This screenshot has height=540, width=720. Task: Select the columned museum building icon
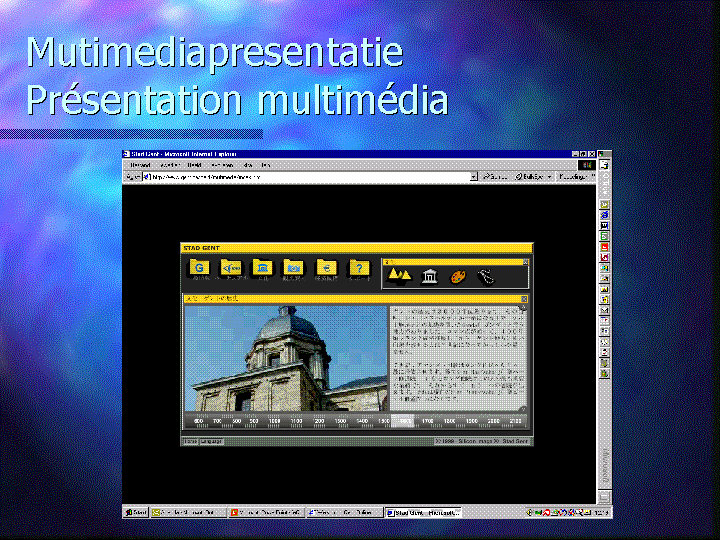point(430,277)
